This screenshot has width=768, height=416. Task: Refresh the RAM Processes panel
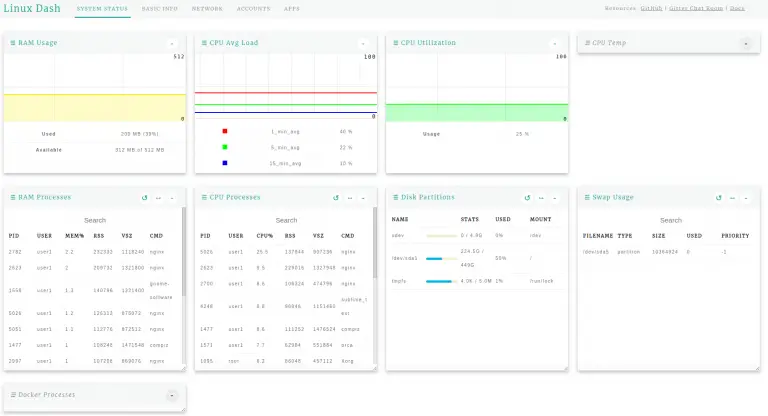[145, 198]
